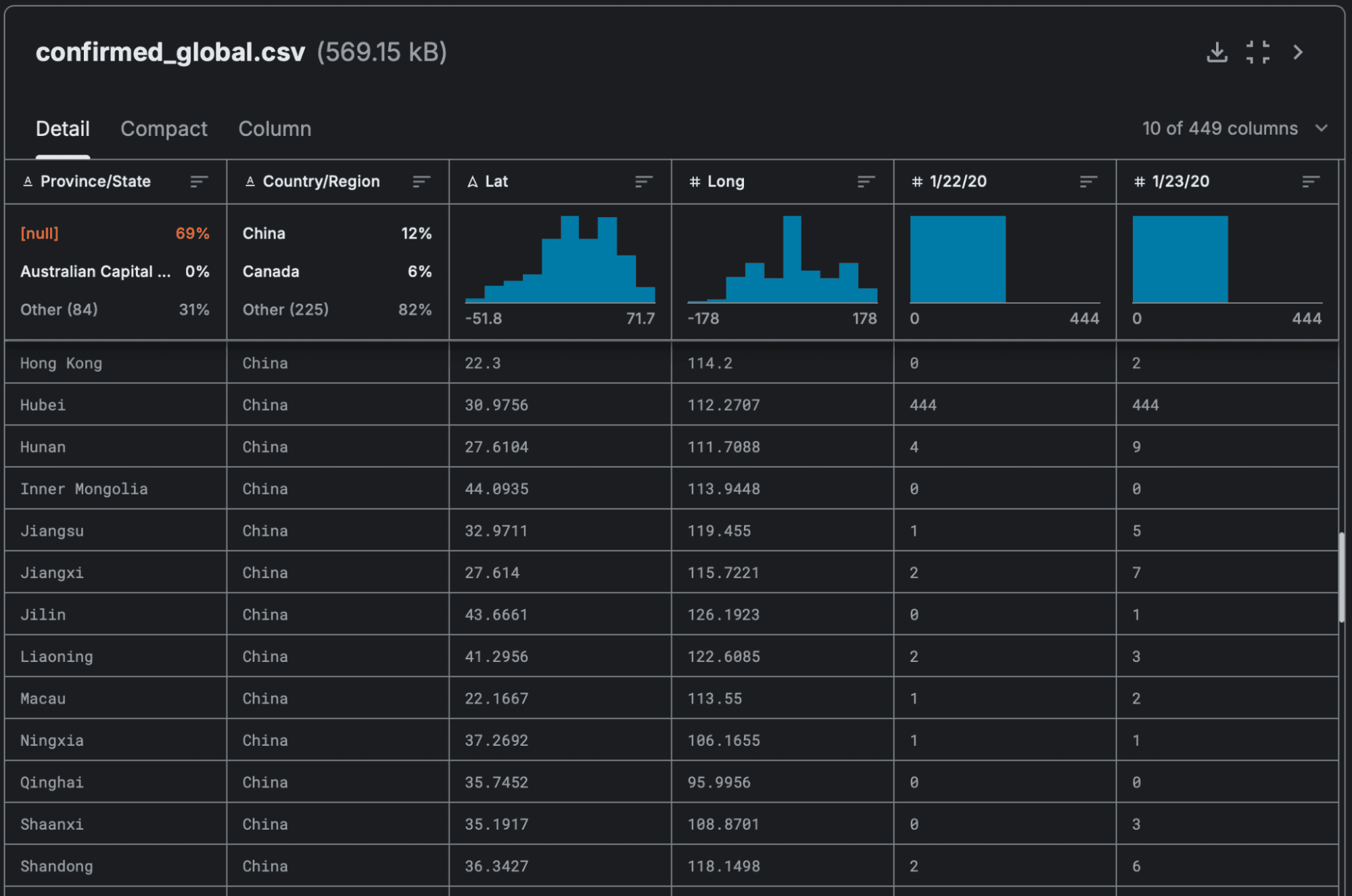Click China 12% in Country/Region summary
The width and height of the screenshot is (1352, 896).
pyautogui.click(x=336, y=233)
